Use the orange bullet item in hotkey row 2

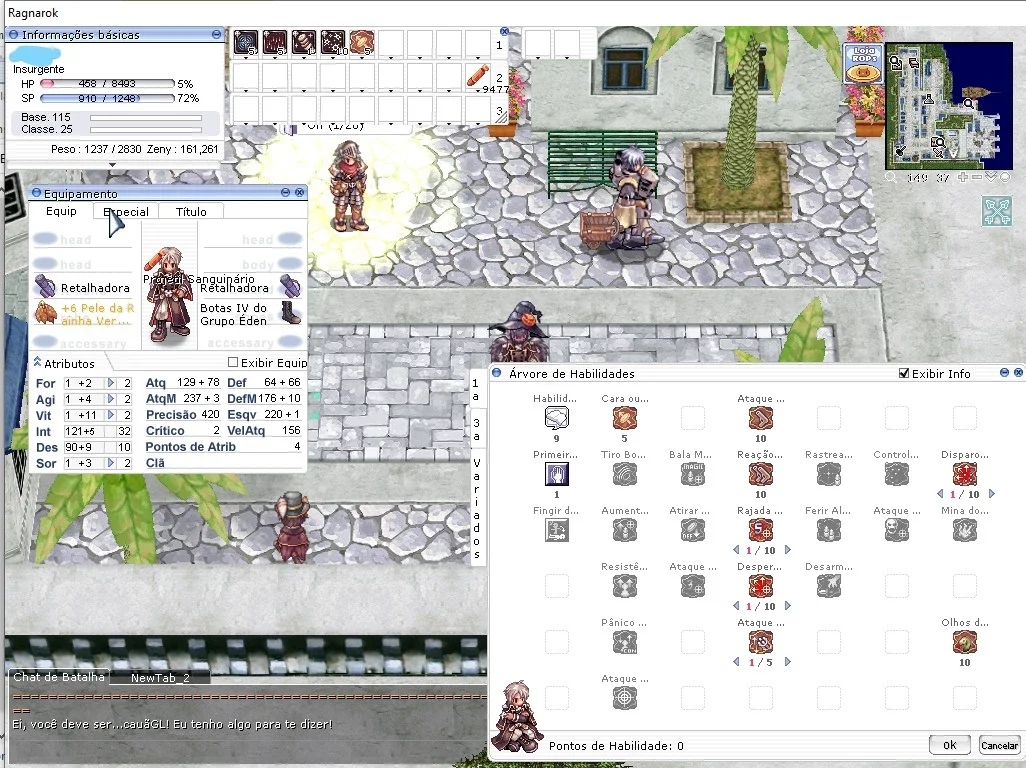coord(478,76)
